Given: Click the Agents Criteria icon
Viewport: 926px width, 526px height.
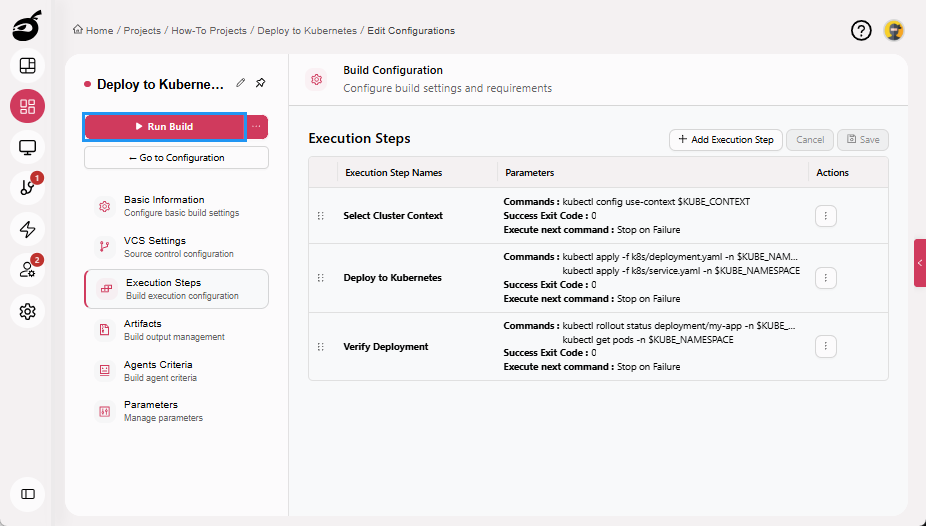Looking at the screenshot, I should [105, 371].
